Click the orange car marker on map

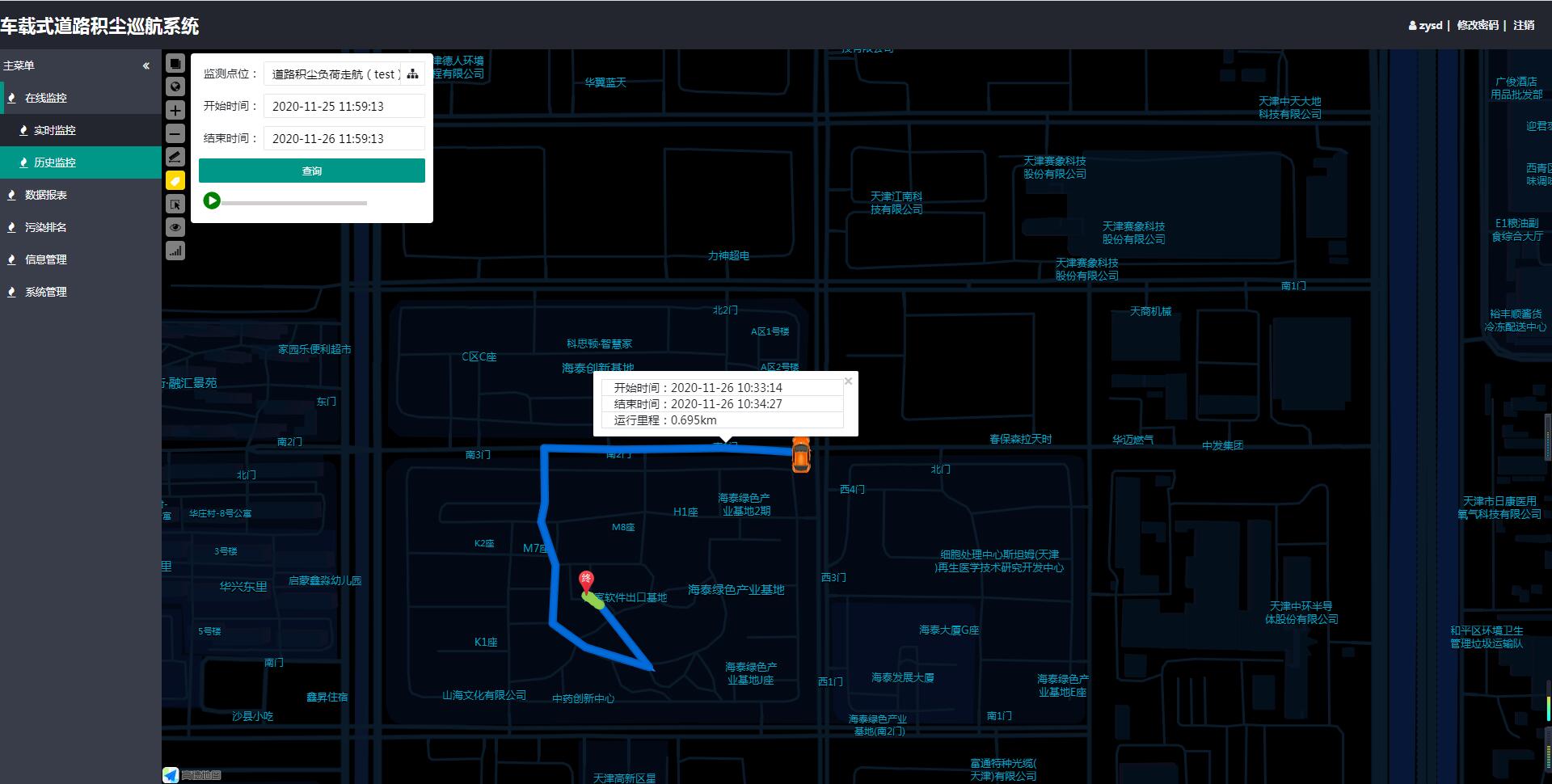[800, 455]
